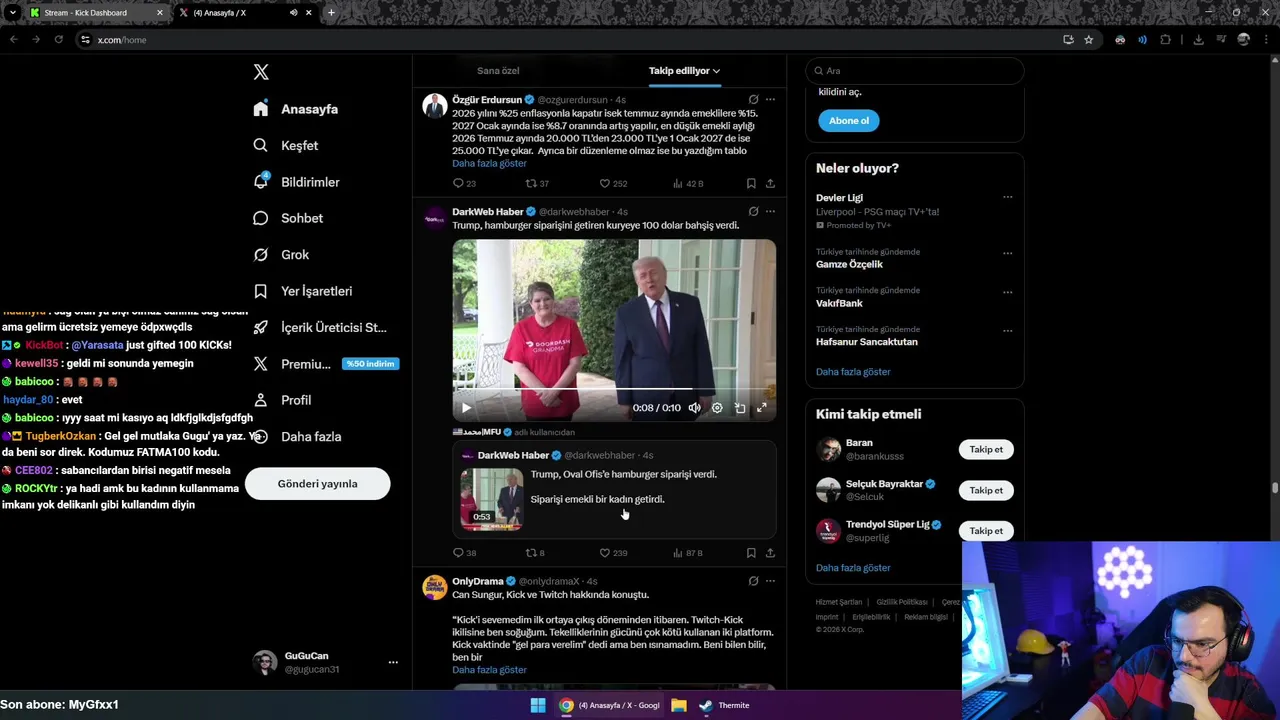1280x720 pixels.
Task: Open Thermite in the taskbar
Action: coord(724,705)
